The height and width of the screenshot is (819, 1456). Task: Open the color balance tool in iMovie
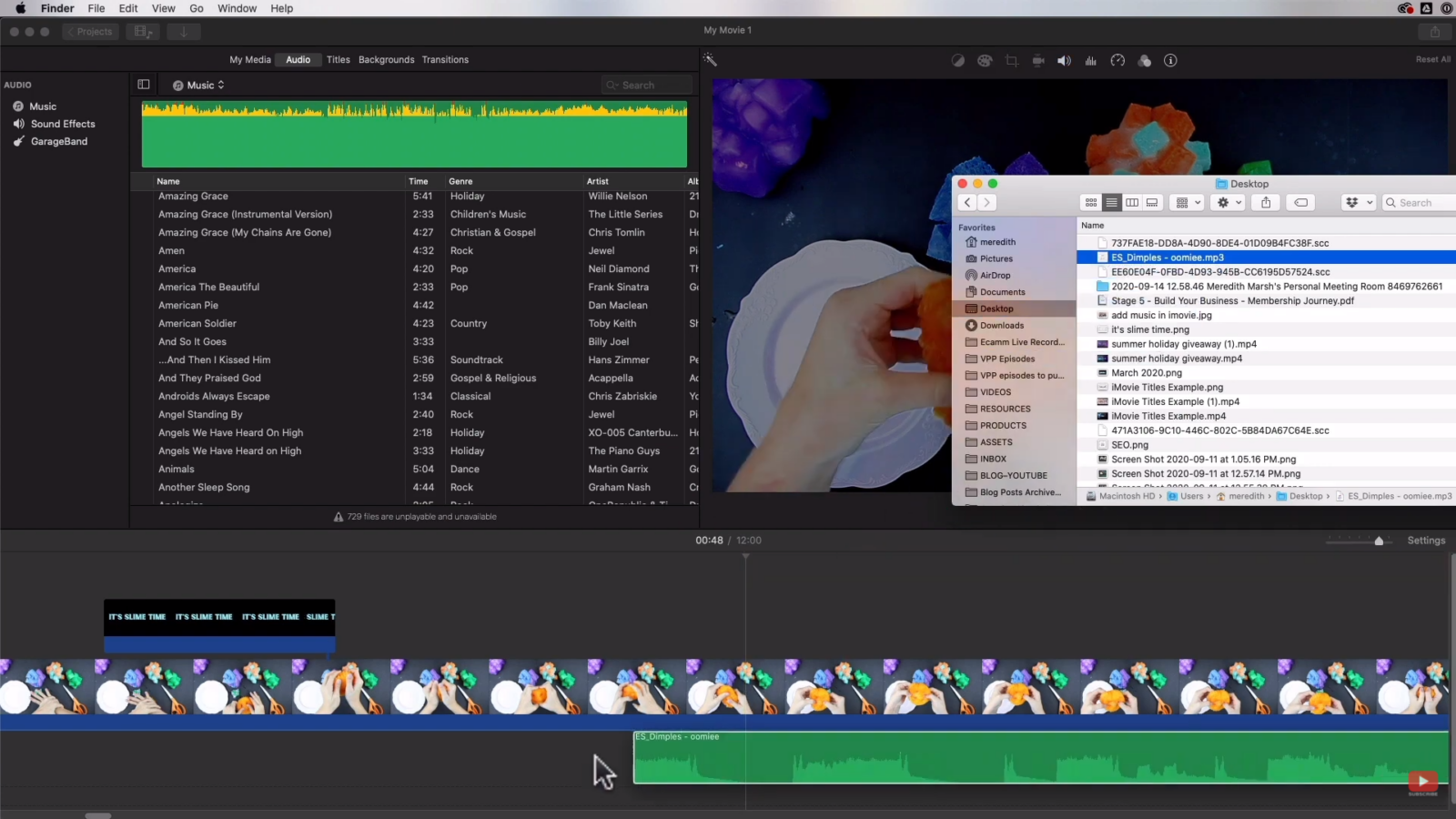pyautogui.click(x=958, y=60)
